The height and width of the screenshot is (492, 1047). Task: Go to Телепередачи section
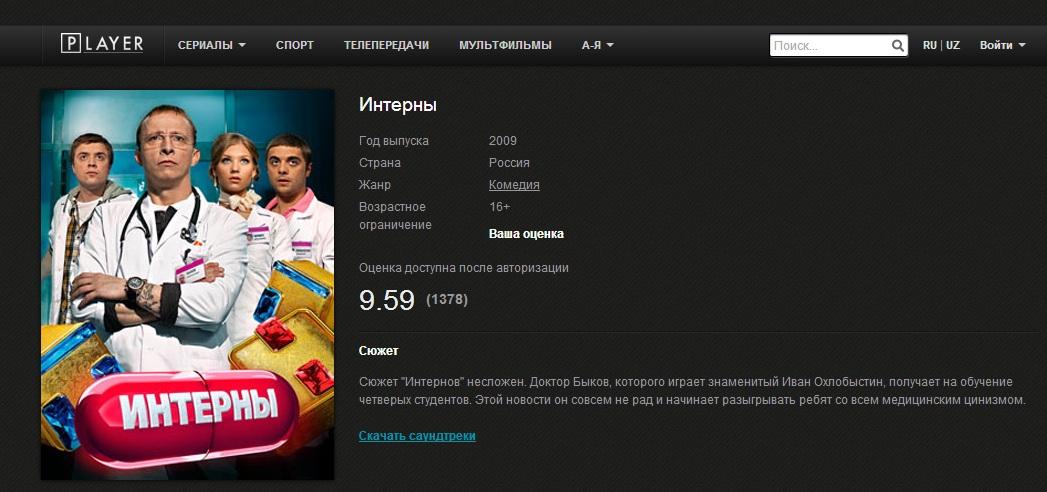point(386,45)
